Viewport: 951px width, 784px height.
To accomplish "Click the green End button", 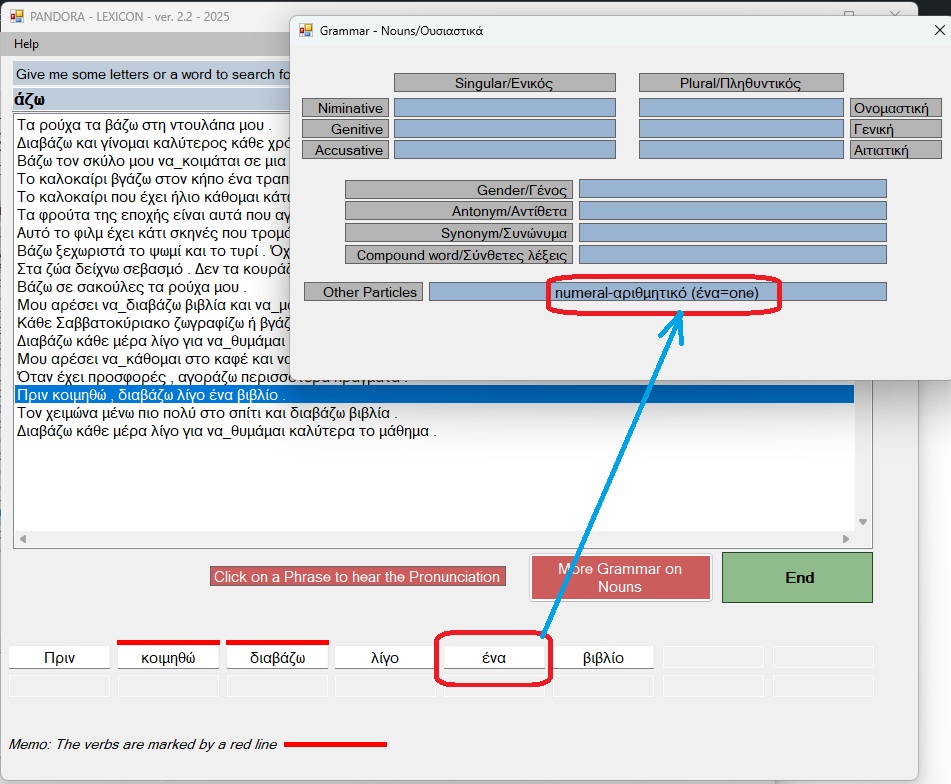I will [798, 577].
